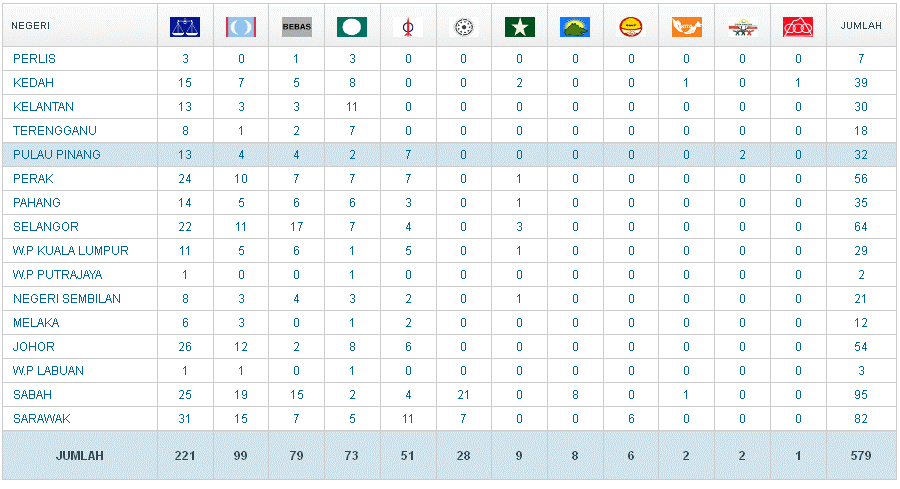Click the JUMLAH column header at top right
Viewport: 900px width, 489px height.
click(861, 26)
